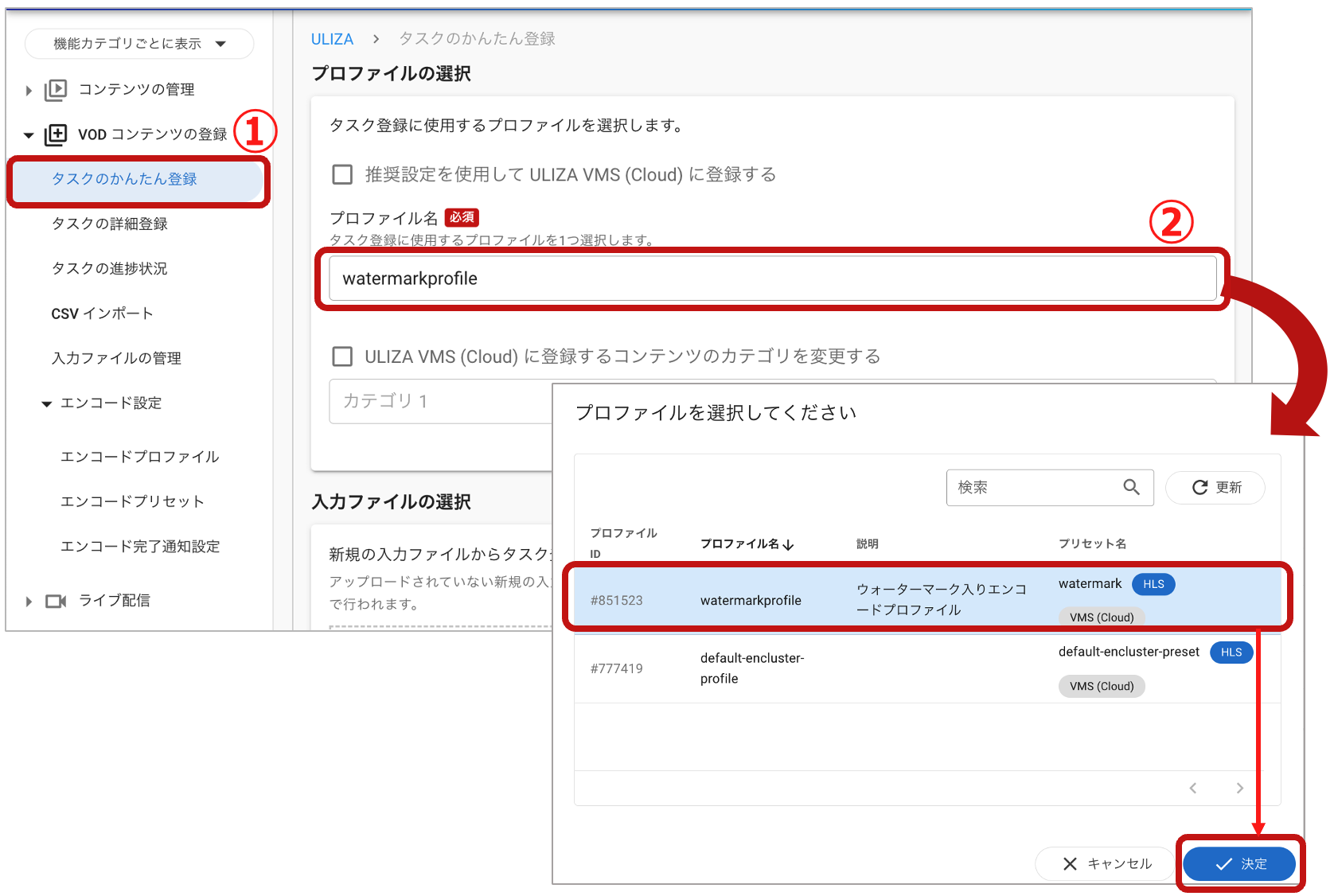This screenshot has height=896, width=1334.
Task: Click the VOD コンテンツの登録 plus icon
Action: point(55,134)
